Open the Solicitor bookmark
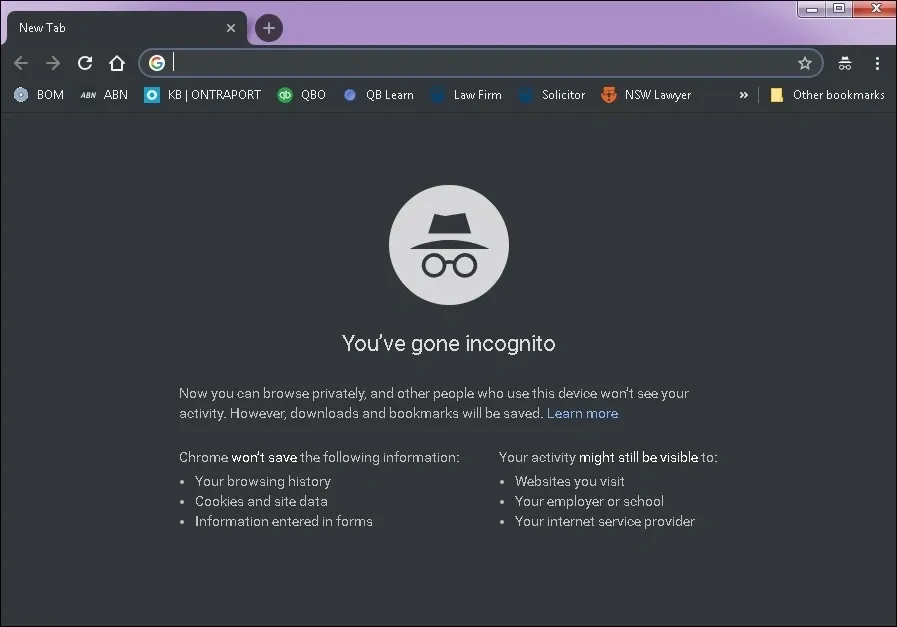This screenshot has width=897, height=627. coord(552,95)
